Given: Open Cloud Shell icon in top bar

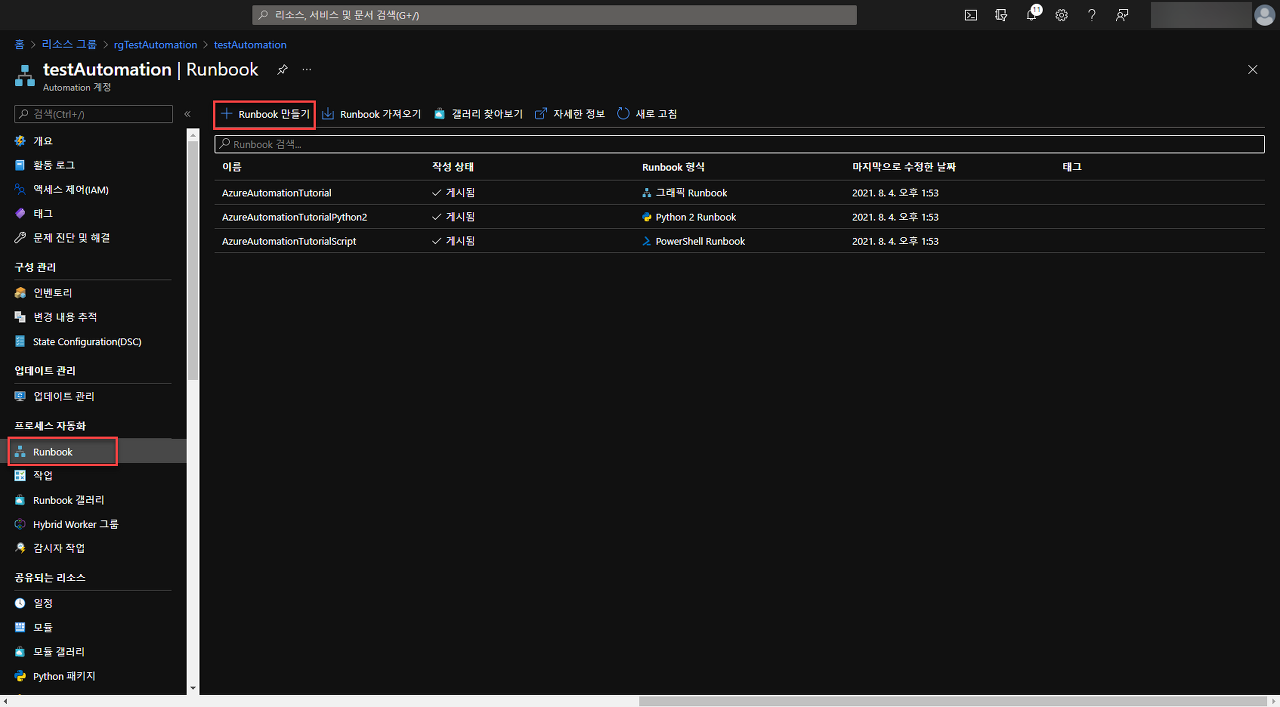Looking at the screenshot, I should 970,15.
